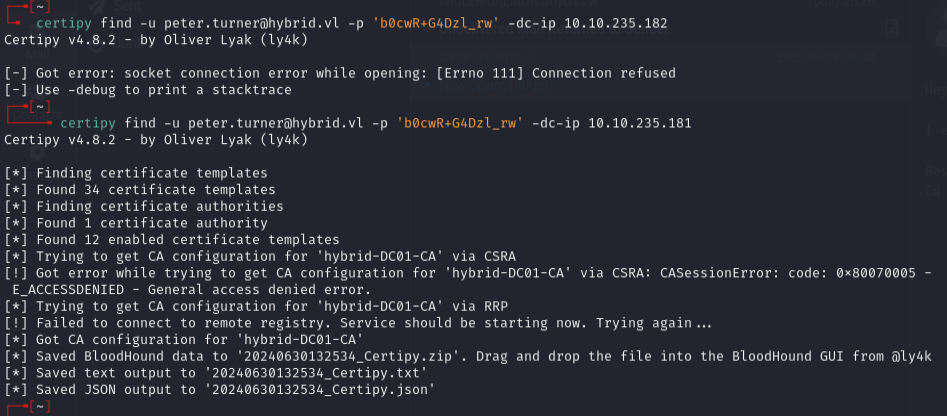The height and width of the screenshot is (416, 947).
Task: Click the 'Found 34 certificate templates' line
Action: tap(140, 190)
